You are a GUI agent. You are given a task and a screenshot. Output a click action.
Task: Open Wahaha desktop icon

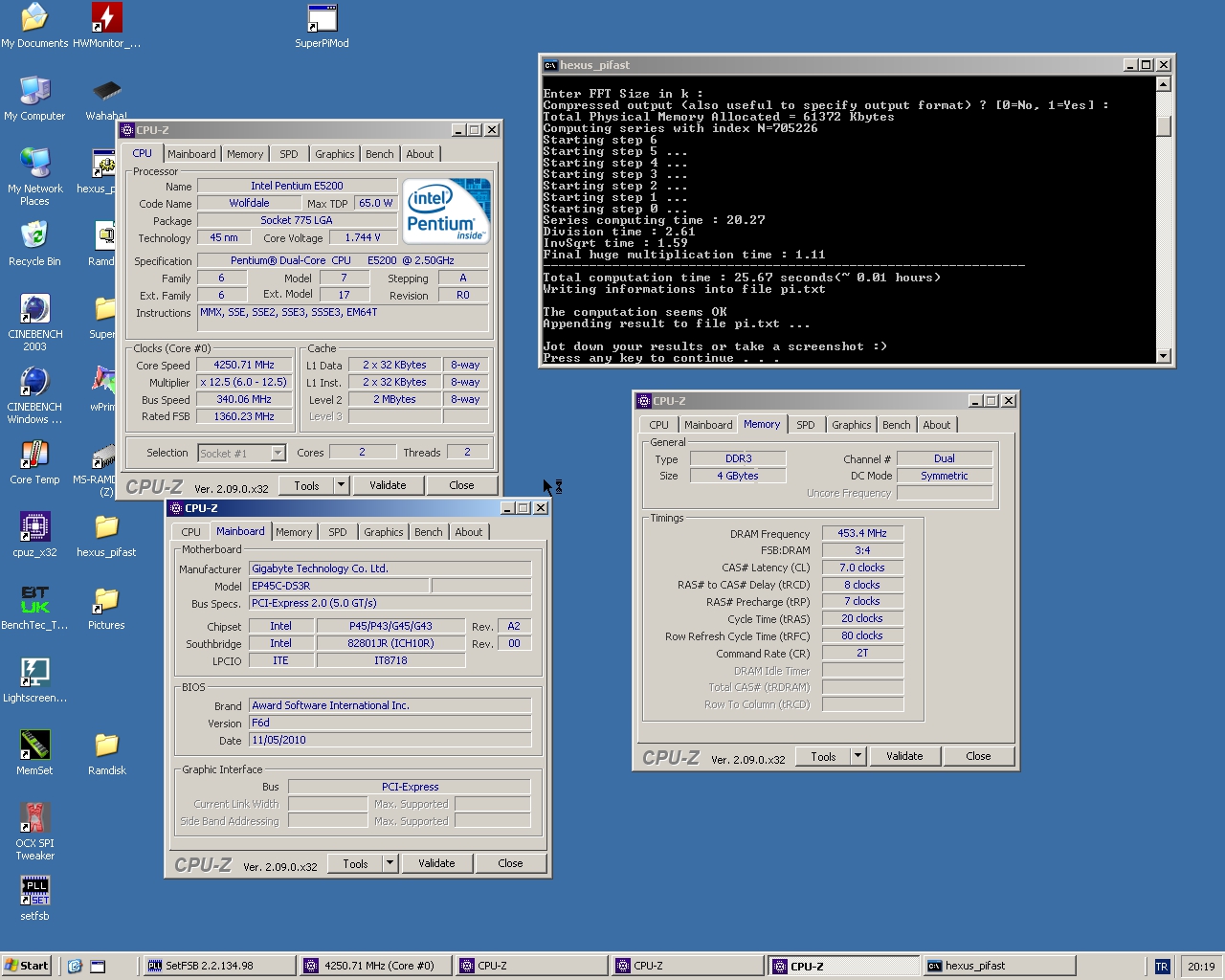(x=106, y=99)
